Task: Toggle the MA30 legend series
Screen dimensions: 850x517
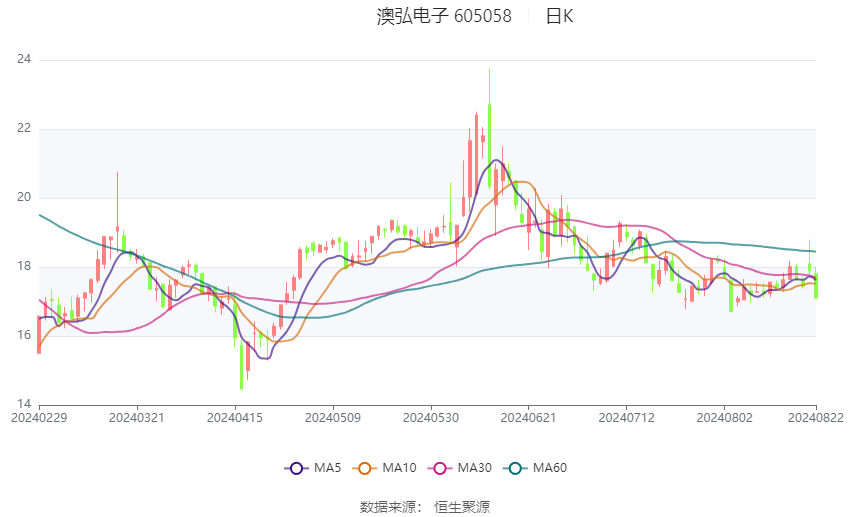Action: 460,468
